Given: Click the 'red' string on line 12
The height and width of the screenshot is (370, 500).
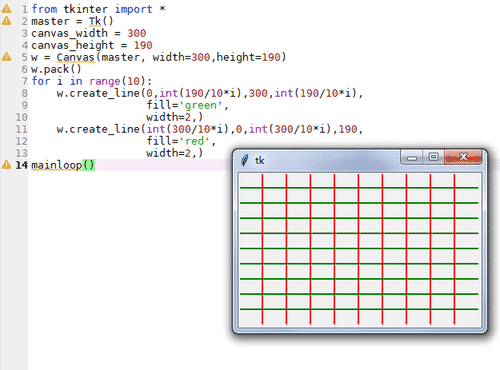Looking at the screenshot, I should 195,141.
